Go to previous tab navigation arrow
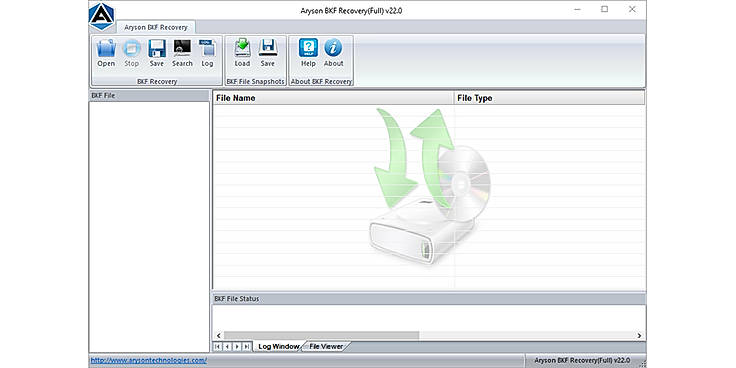The height and width of the screenshot is (368, 736). (227, 346)
